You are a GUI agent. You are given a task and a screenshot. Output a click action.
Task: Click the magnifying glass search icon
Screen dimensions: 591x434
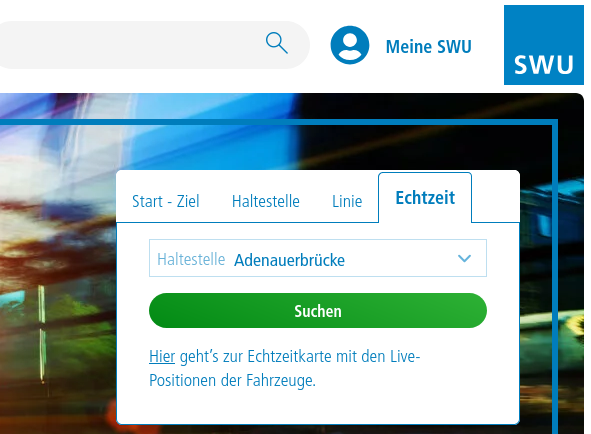(277, 43)
